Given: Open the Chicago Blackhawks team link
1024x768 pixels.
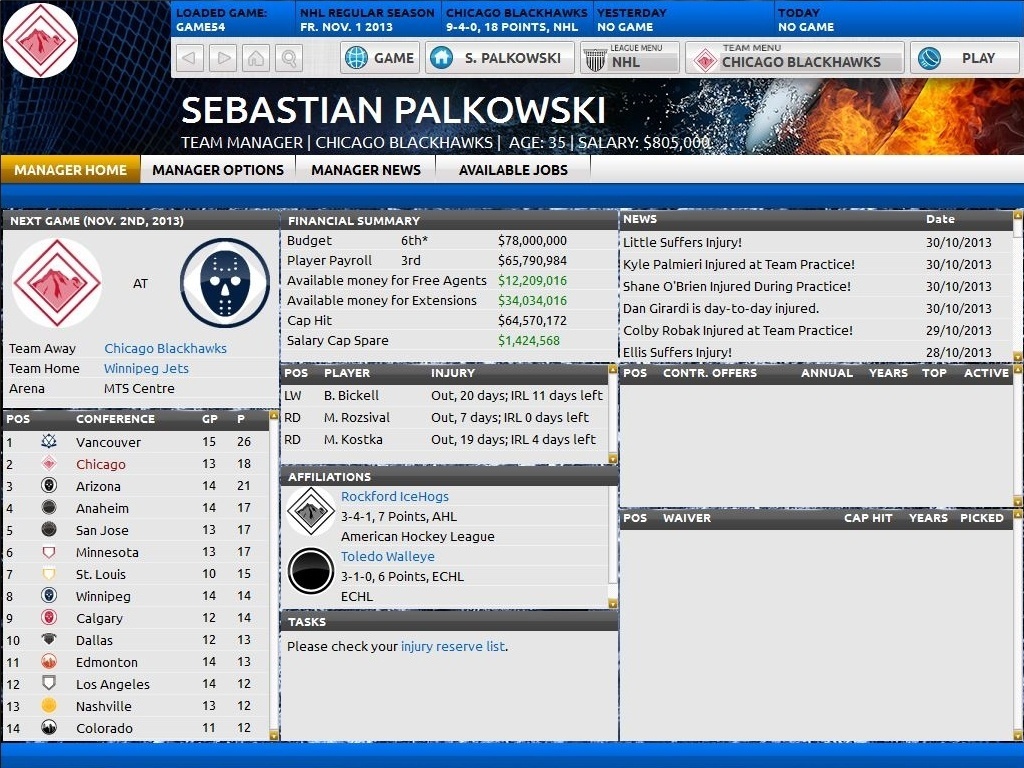Looking at the screenshot, I should (165, 349).
